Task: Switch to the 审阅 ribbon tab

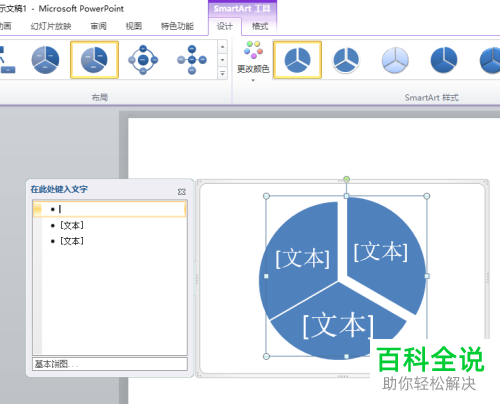Action: (x=98, y=26)
